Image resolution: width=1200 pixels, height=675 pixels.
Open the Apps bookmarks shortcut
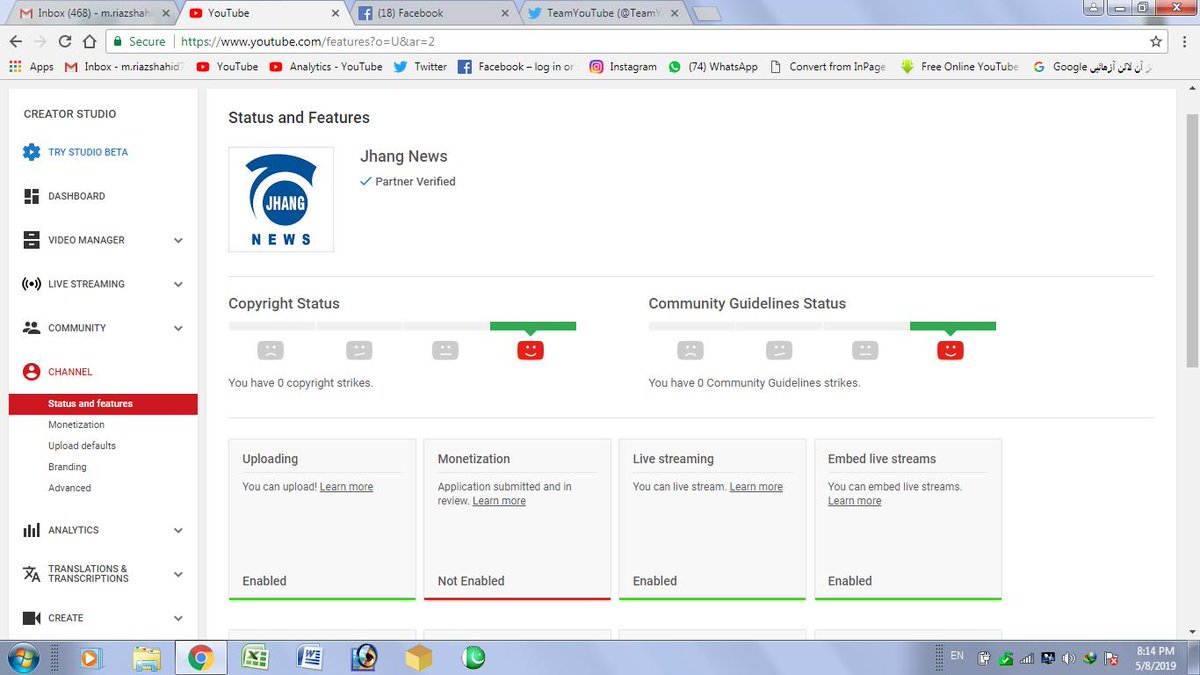(31, 67)
